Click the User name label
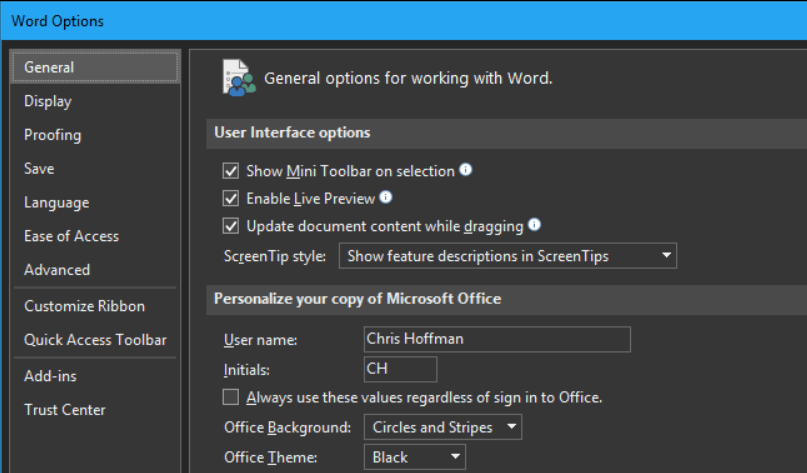Image resolution: width=807 pixels, height=473 pixels. (260, 340)
